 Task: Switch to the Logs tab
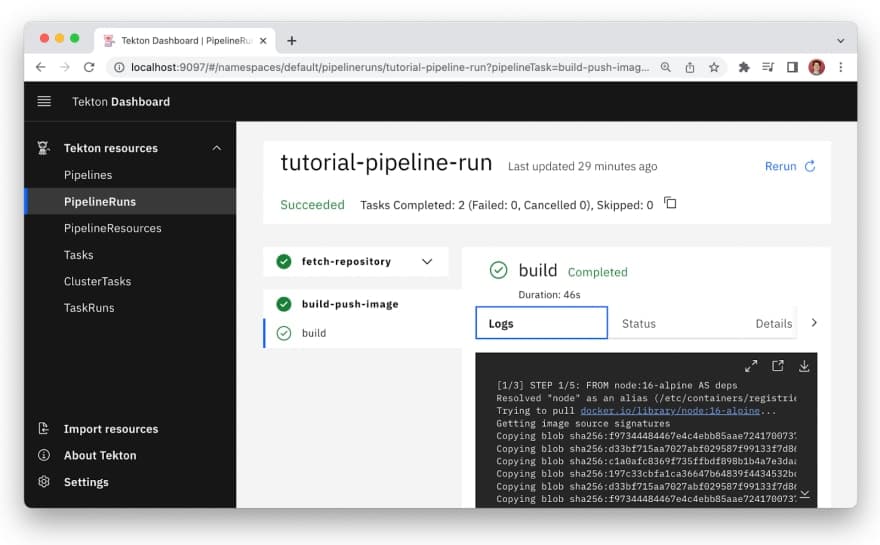click(542, 323)
